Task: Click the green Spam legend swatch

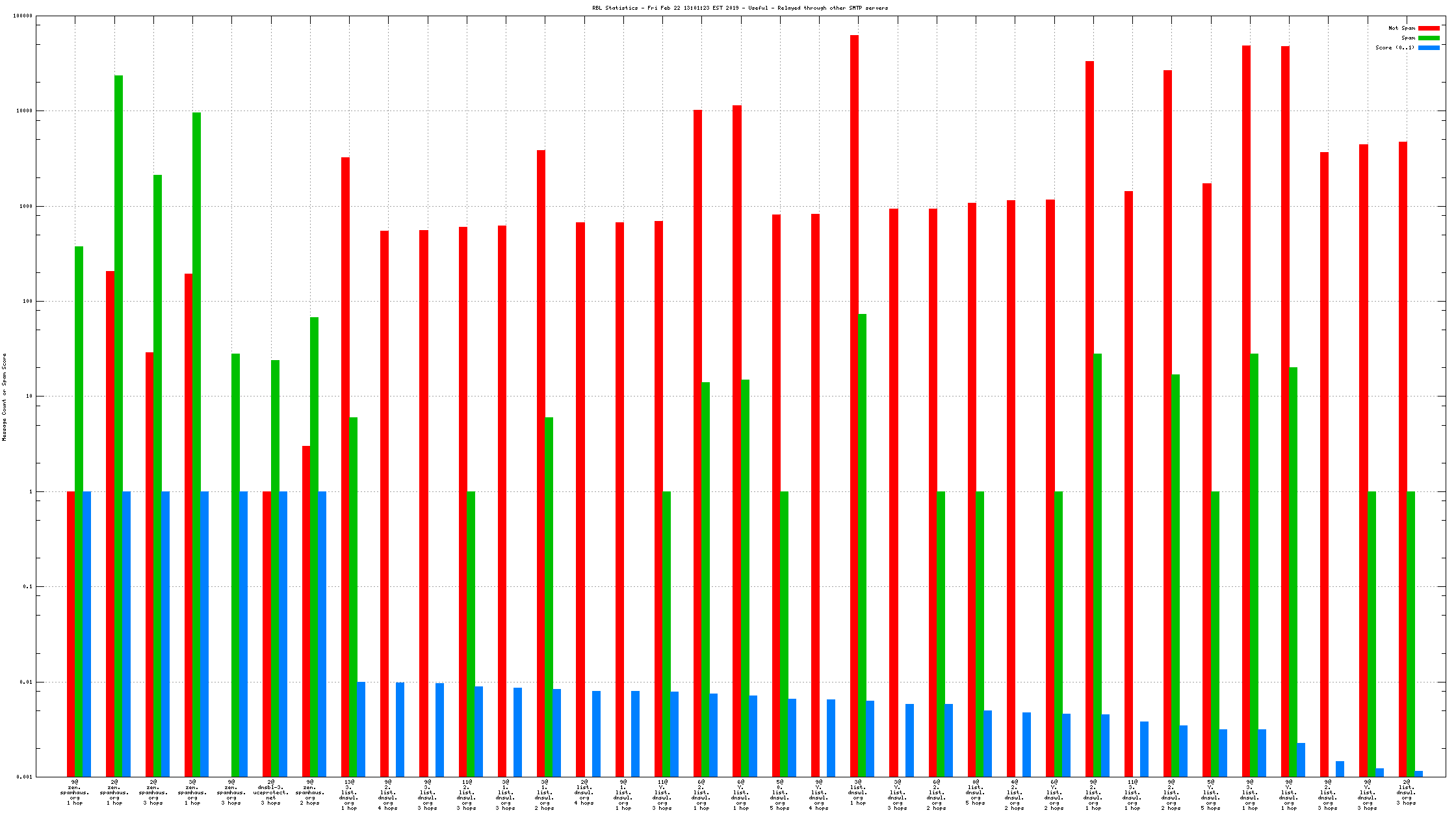Action: tap(1429, 38)
